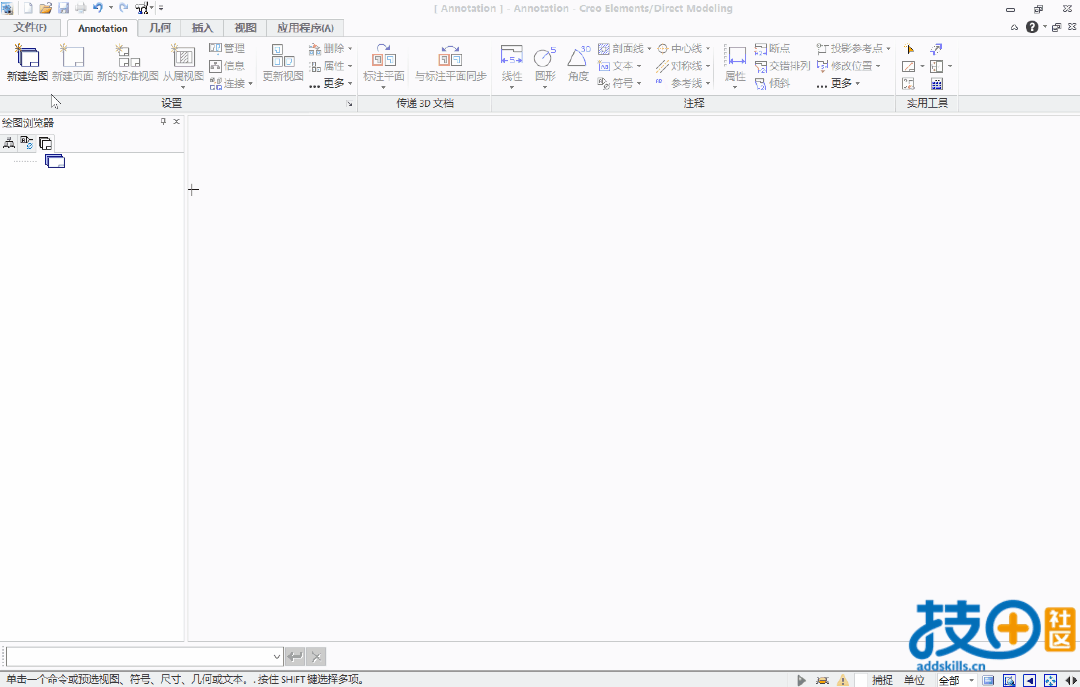The image size is (1080, 687).
Task: Click the fit-view arrows icon in status bar
Action: [1050, 680]
